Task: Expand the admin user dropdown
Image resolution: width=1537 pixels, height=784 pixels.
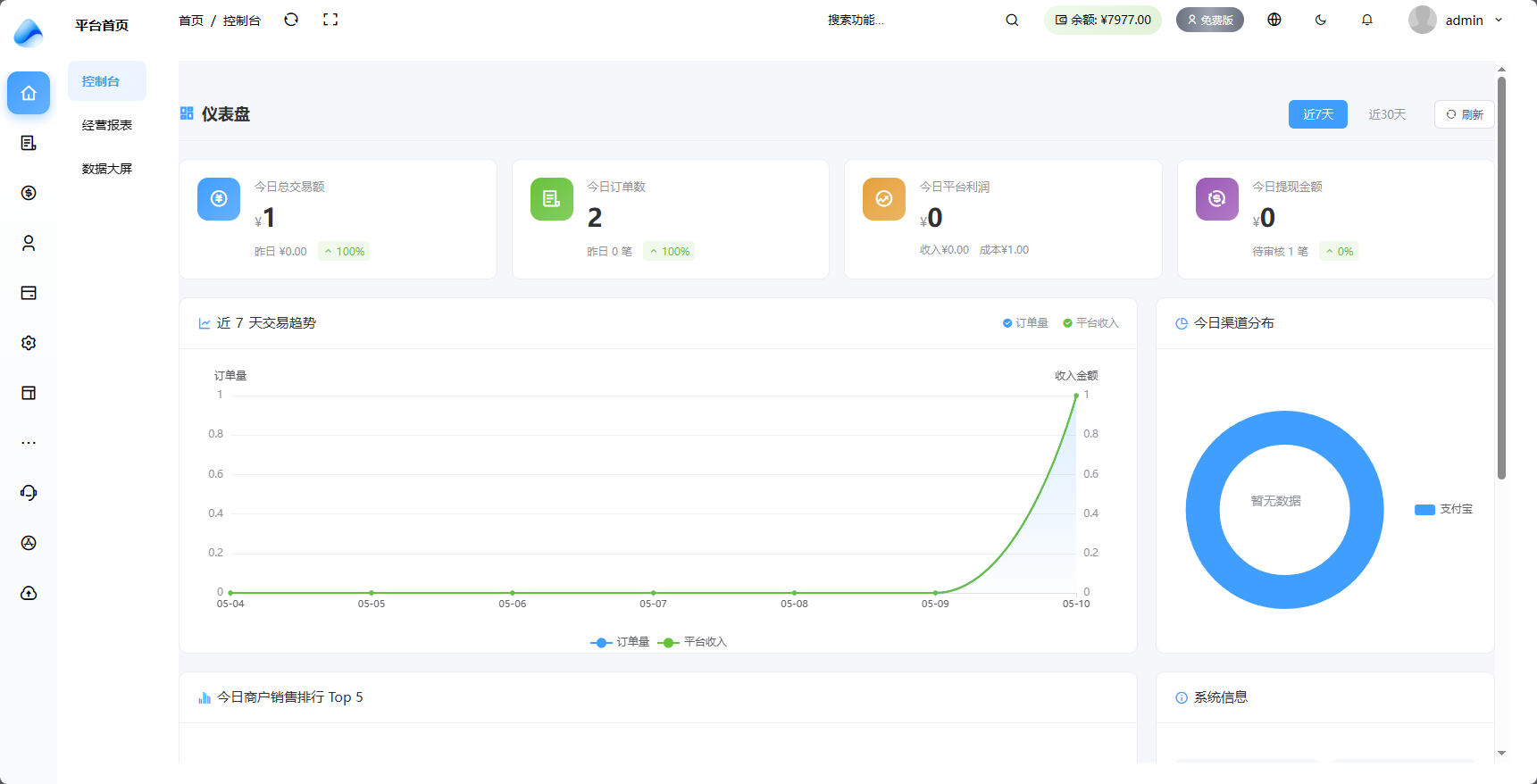Action: click(x=1456, y=20)
